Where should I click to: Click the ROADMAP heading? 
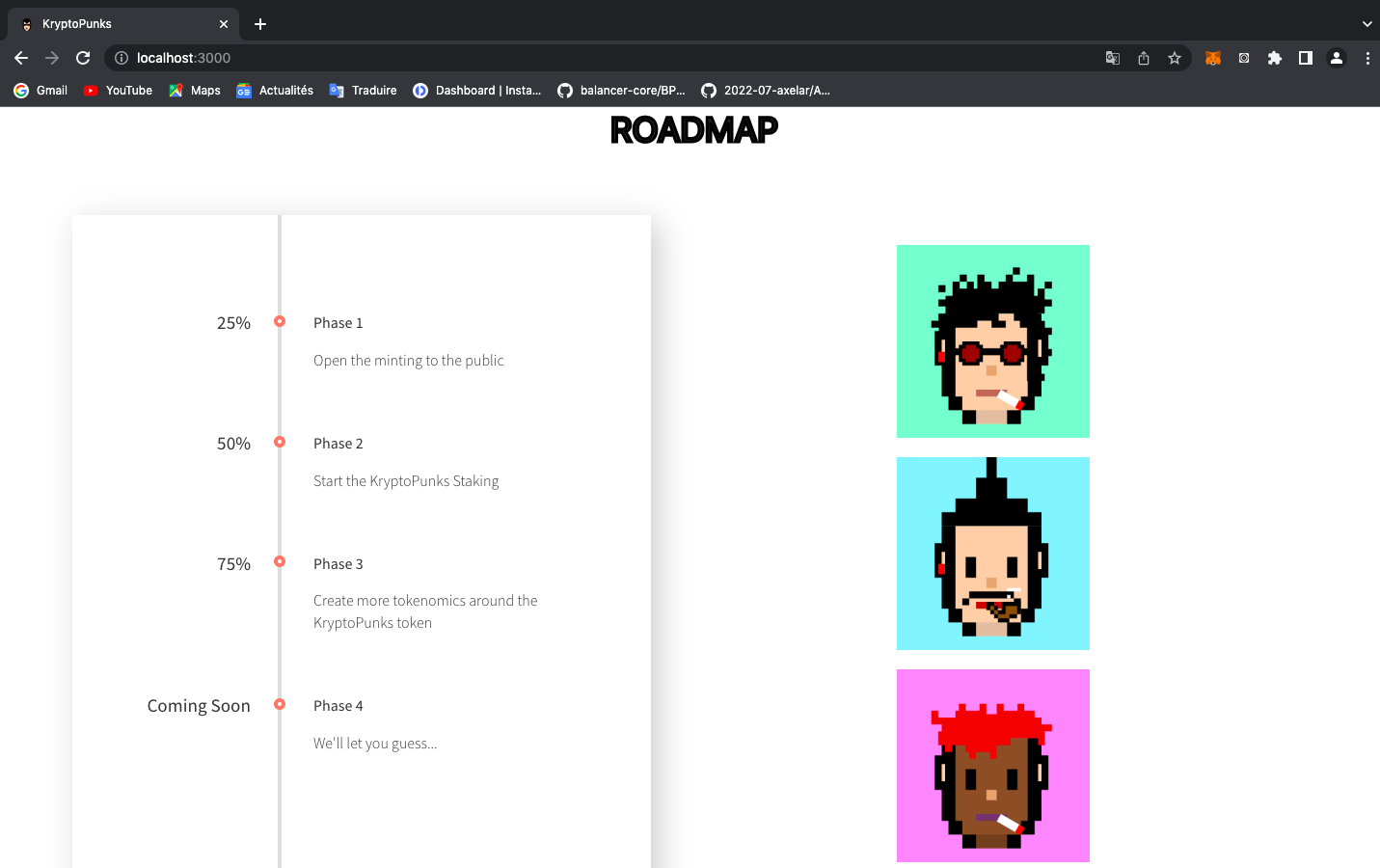click(694, 130)
